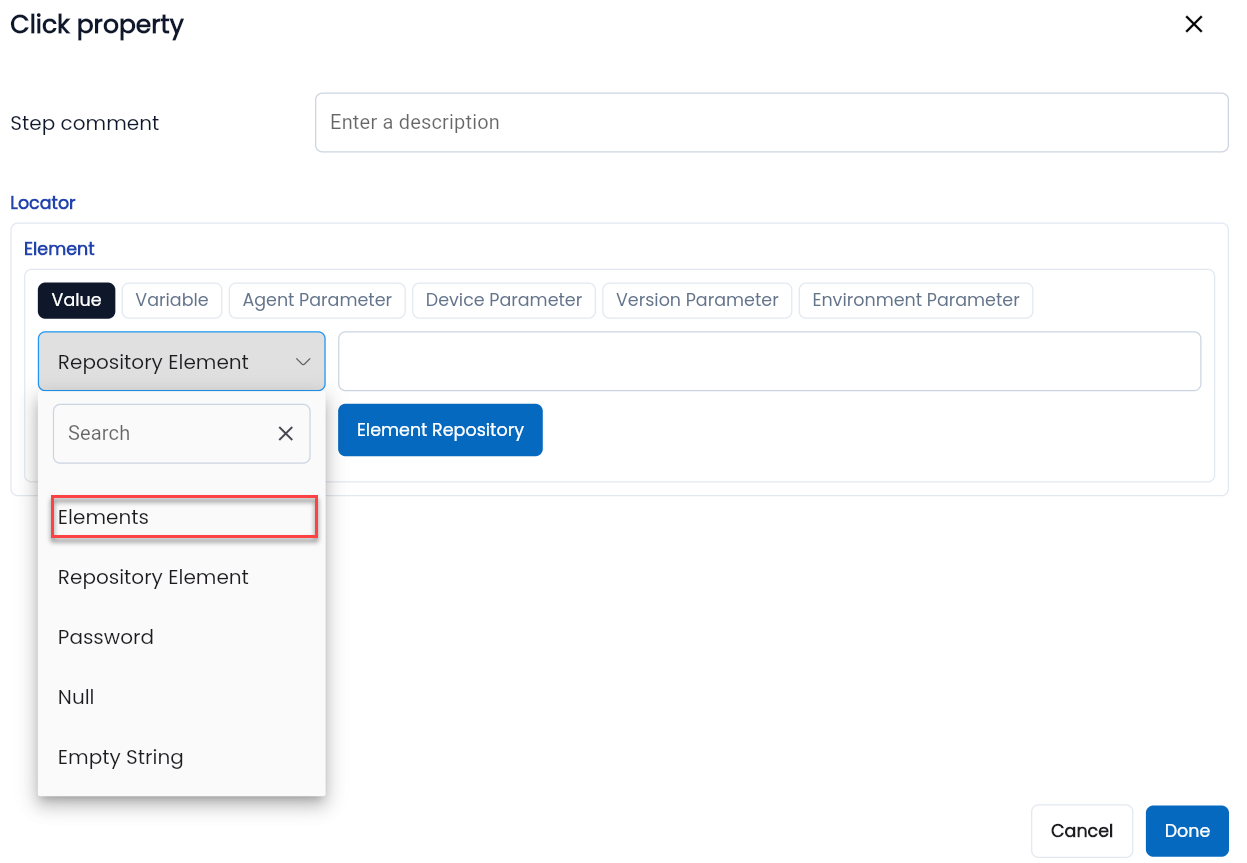Screen dimensions: 1247x863
Task: Choose the Null option
Action: [x=181, y=697]
